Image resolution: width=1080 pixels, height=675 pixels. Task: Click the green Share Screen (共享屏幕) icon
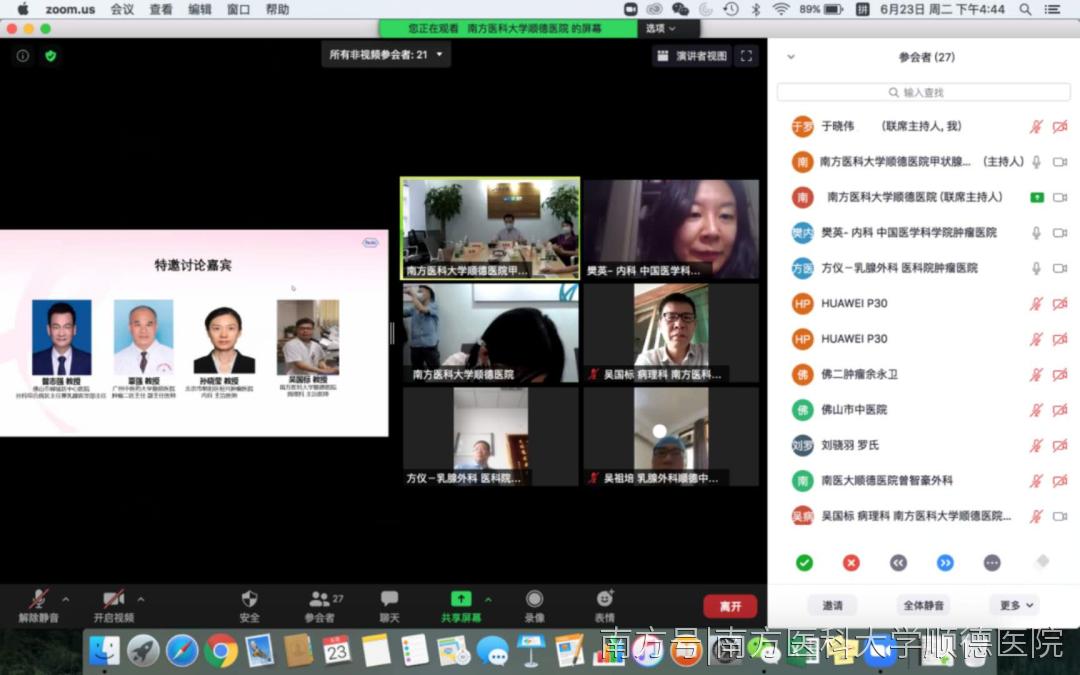(461, 599)
